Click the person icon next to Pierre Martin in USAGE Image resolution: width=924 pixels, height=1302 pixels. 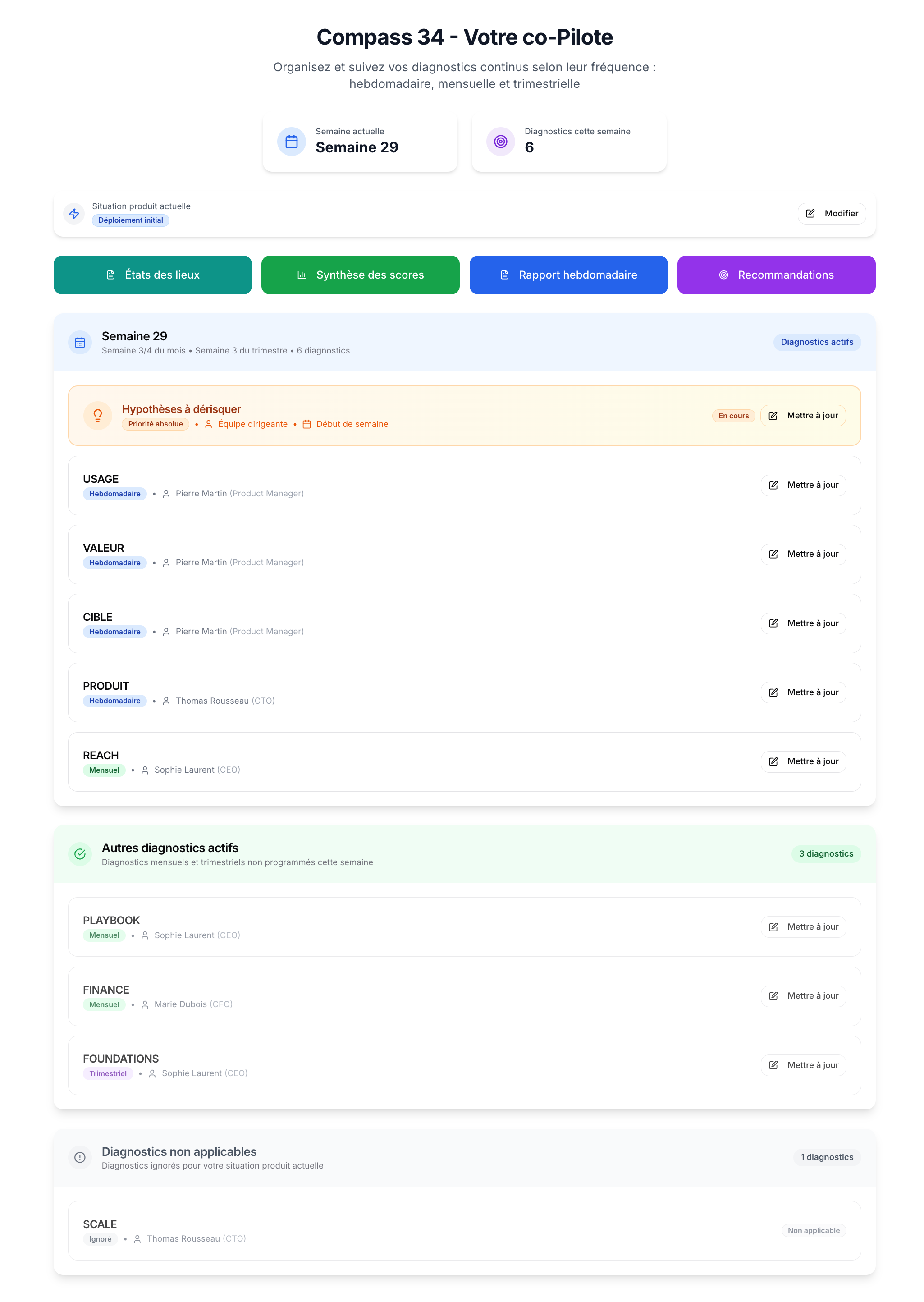166,493
